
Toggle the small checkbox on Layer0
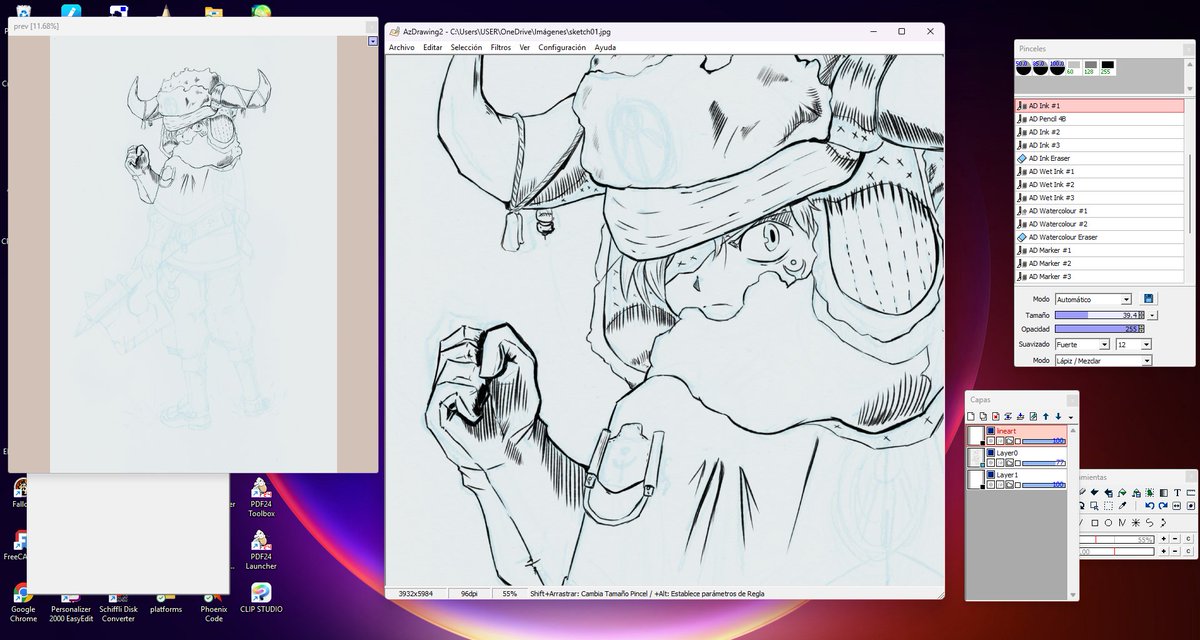1018,463
